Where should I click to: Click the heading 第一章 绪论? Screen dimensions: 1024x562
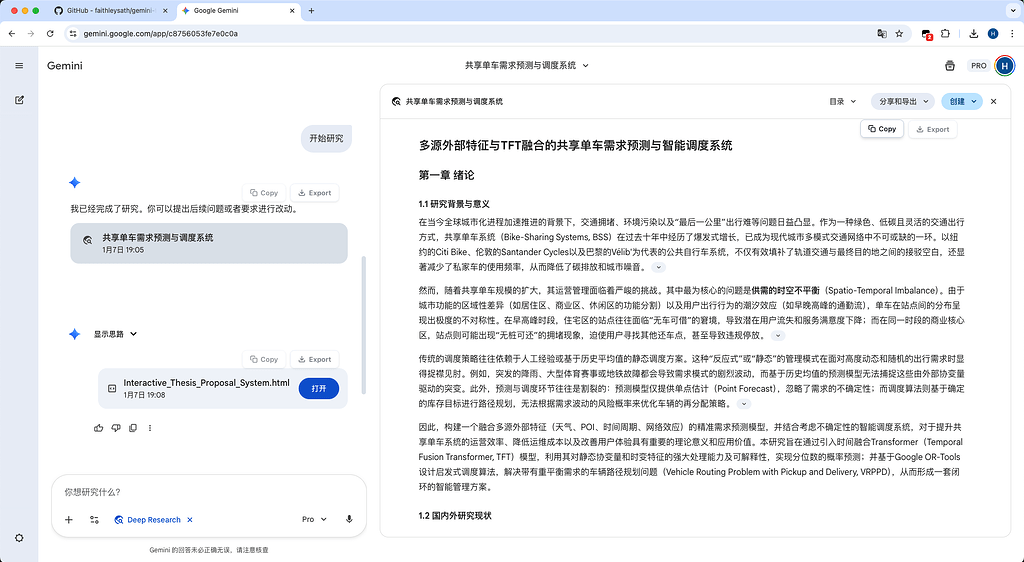446,175
